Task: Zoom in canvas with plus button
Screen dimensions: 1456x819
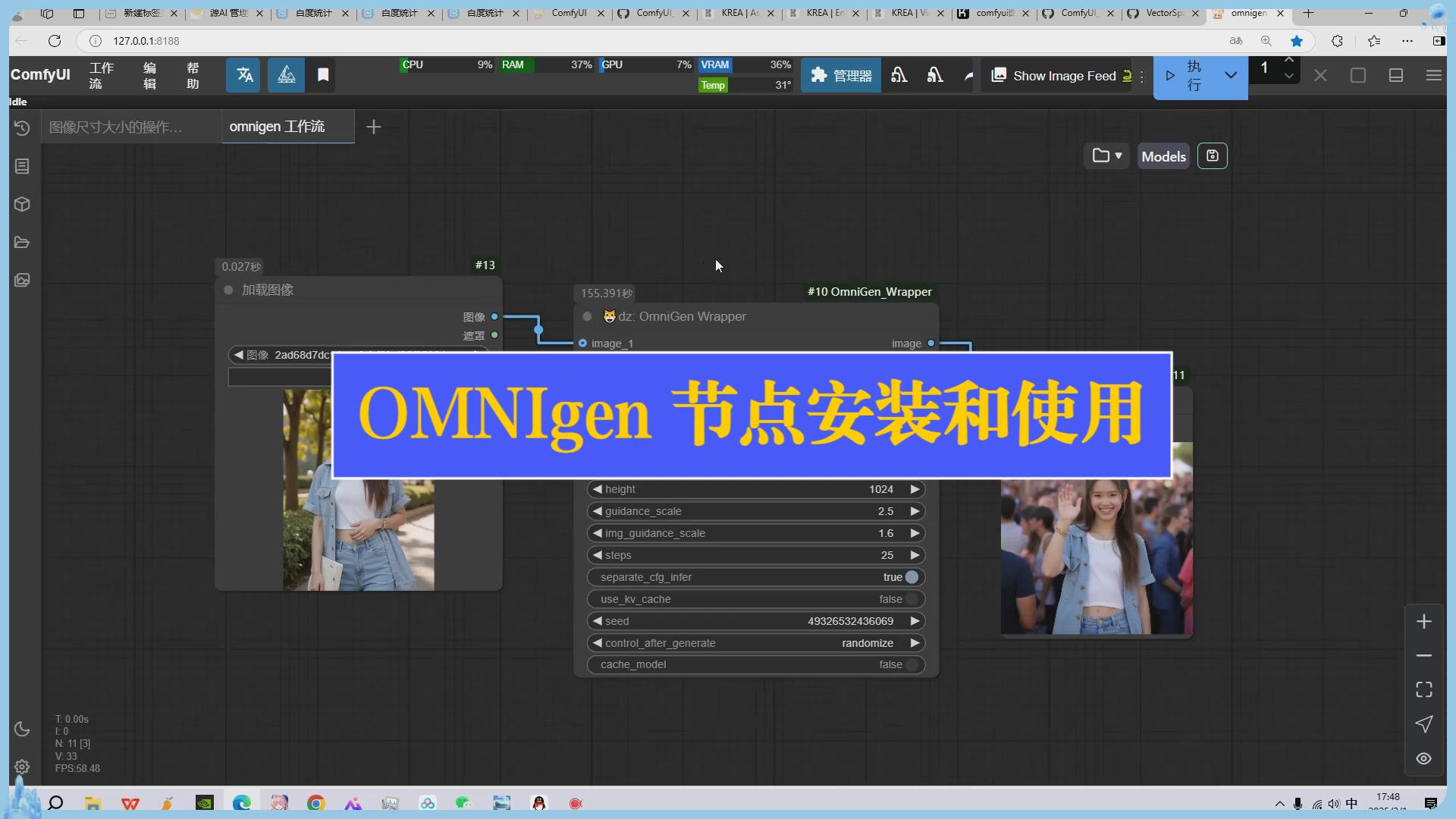Action: pos(1423,622)
